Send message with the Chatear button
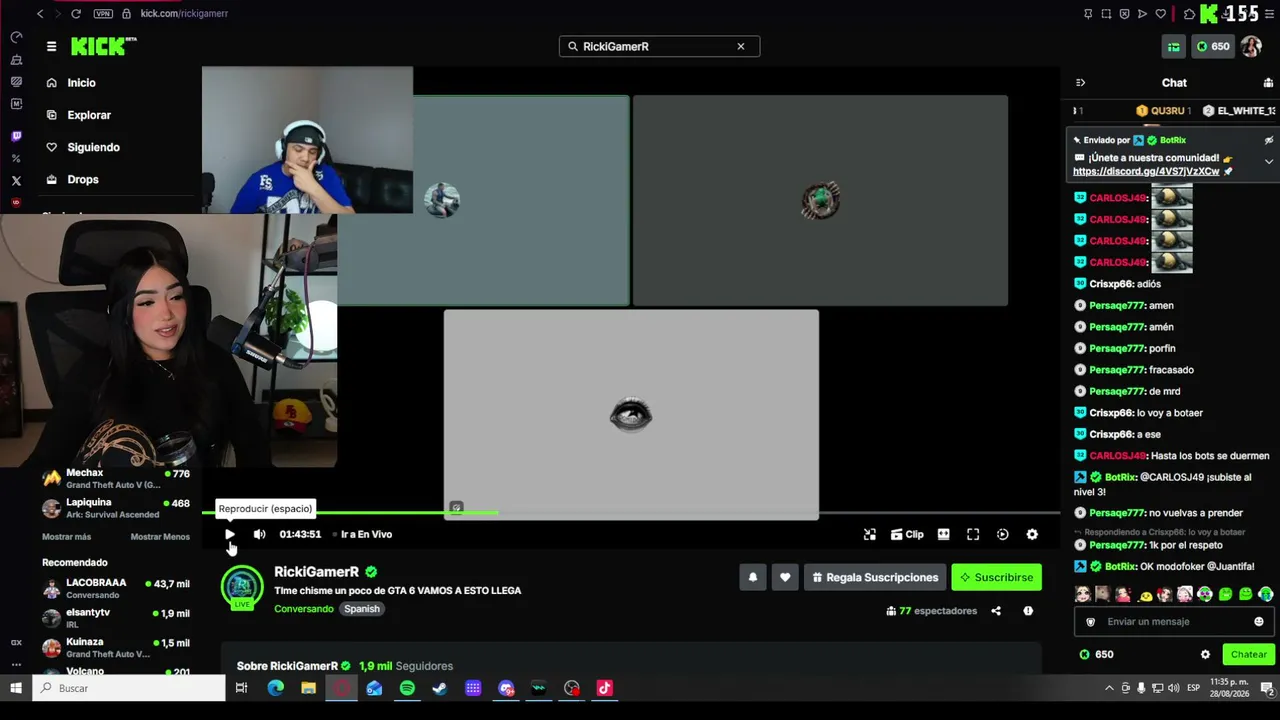The width and height of the screenshot is (1280, 720). (1248, 654)
